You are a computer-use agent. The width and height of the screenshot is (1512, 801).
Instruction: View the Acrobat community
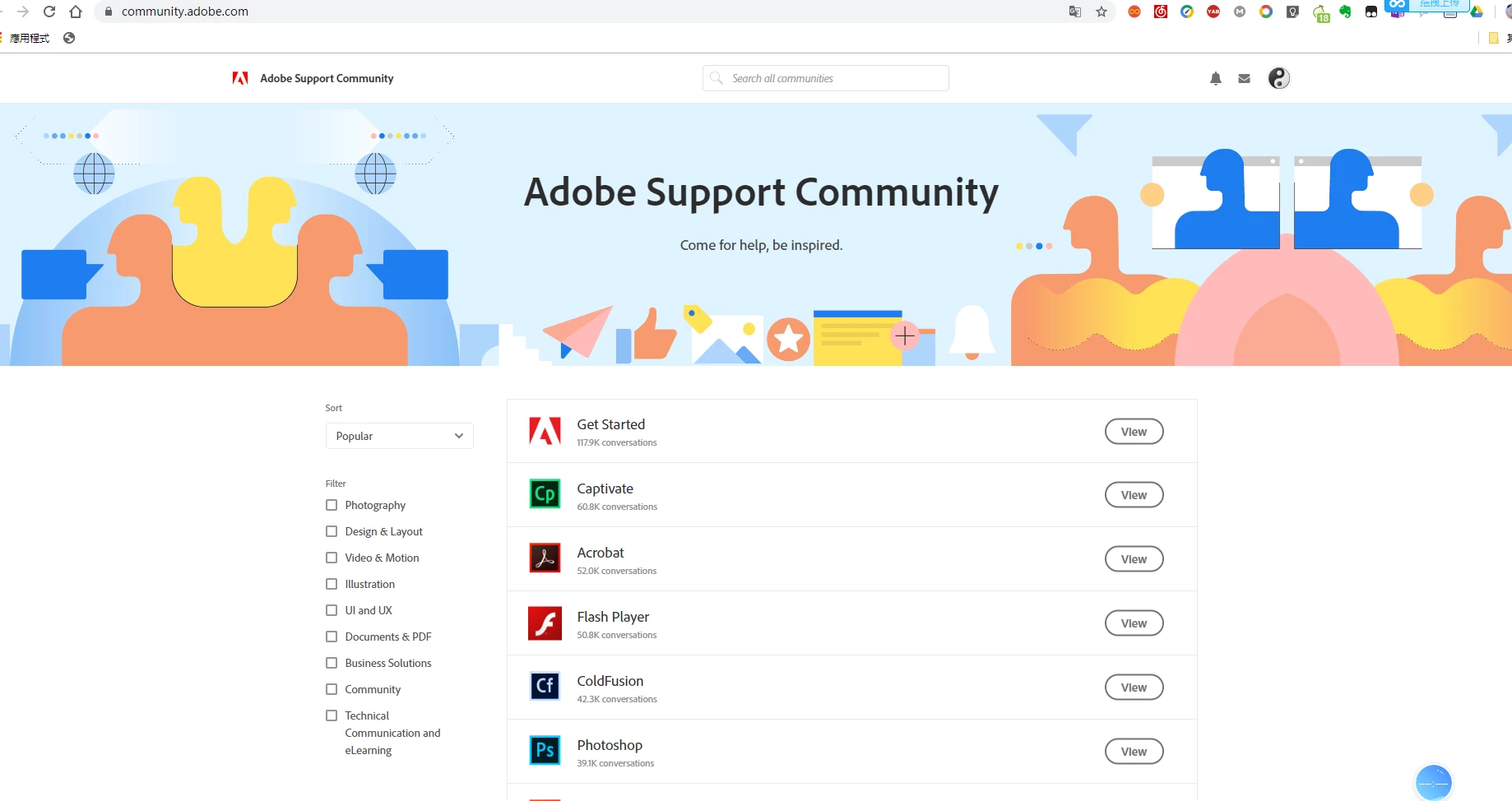click(x=1134, y=559)
